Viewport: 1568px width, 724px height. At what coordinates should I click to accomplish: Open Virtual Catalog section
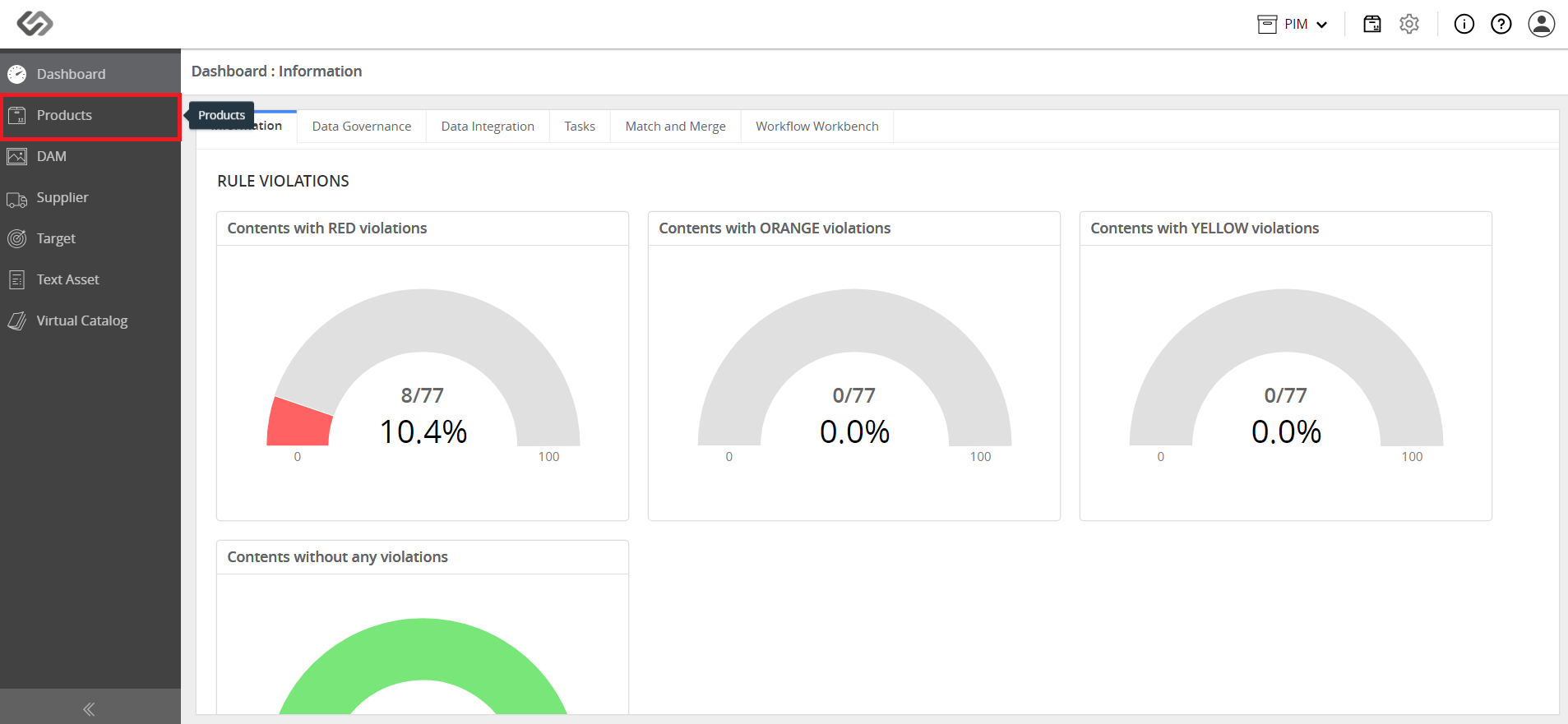pos(90,320)
